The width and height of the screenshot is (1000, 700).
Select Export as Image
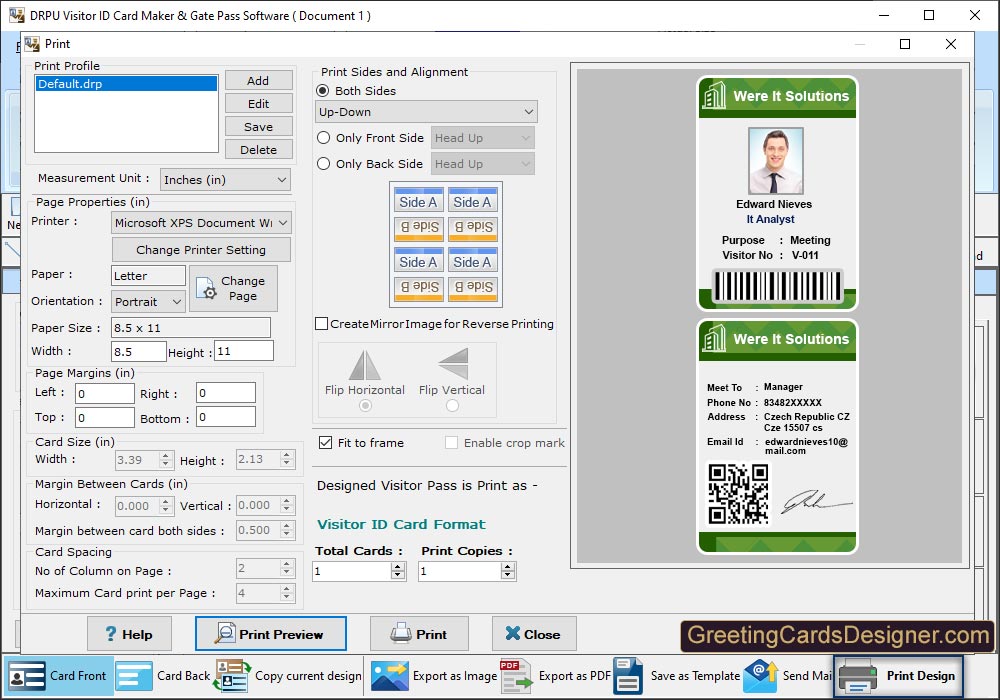click(x=434, y=676)
